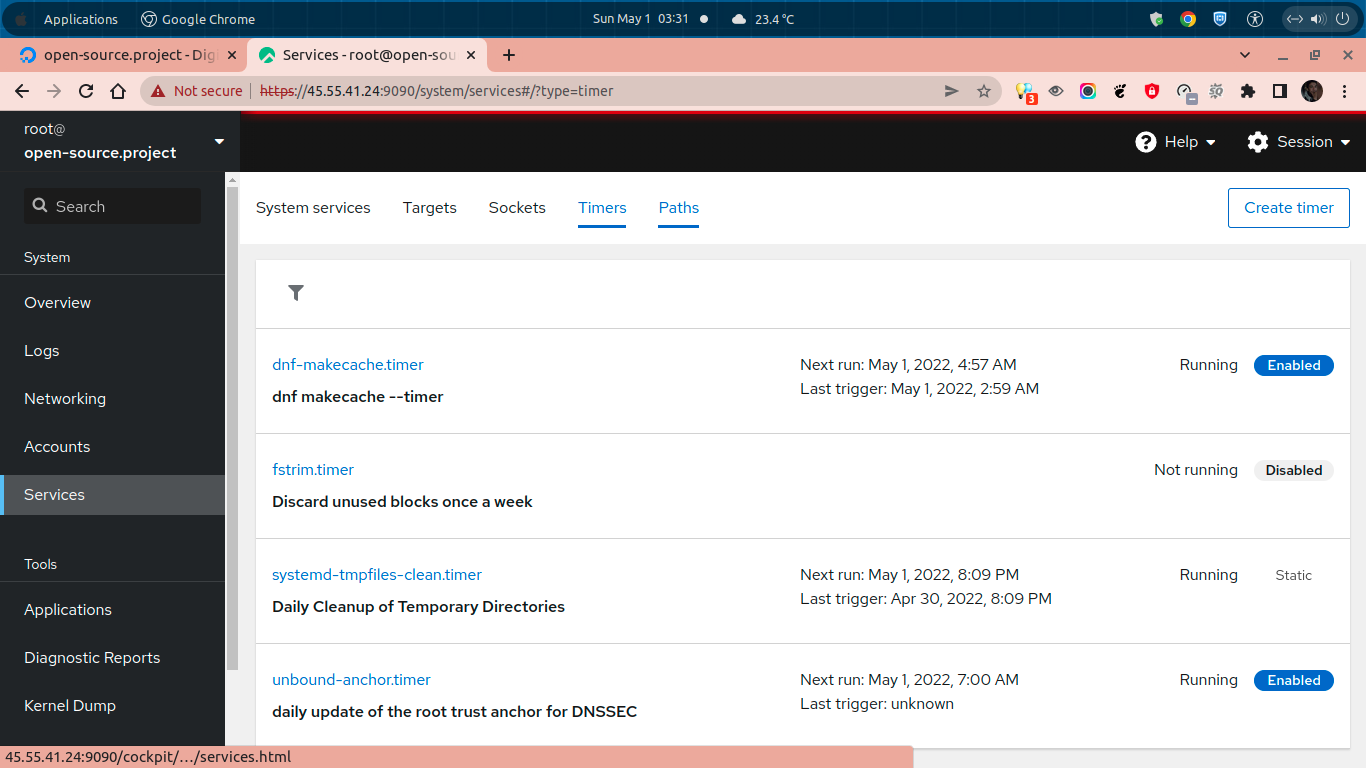Go to Overview in sidebar
Viewport: 1366px width, 768px height.
(112, 303)
